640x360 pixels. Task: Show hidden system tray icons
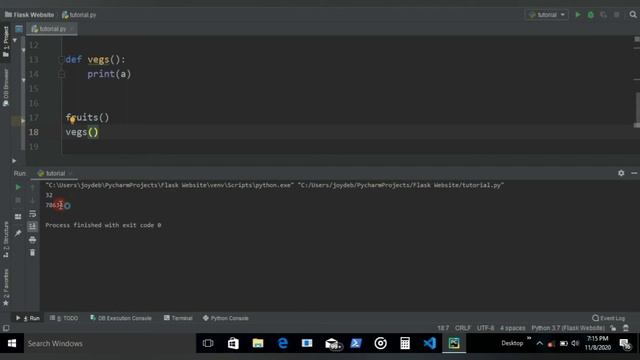coord(539,343)
